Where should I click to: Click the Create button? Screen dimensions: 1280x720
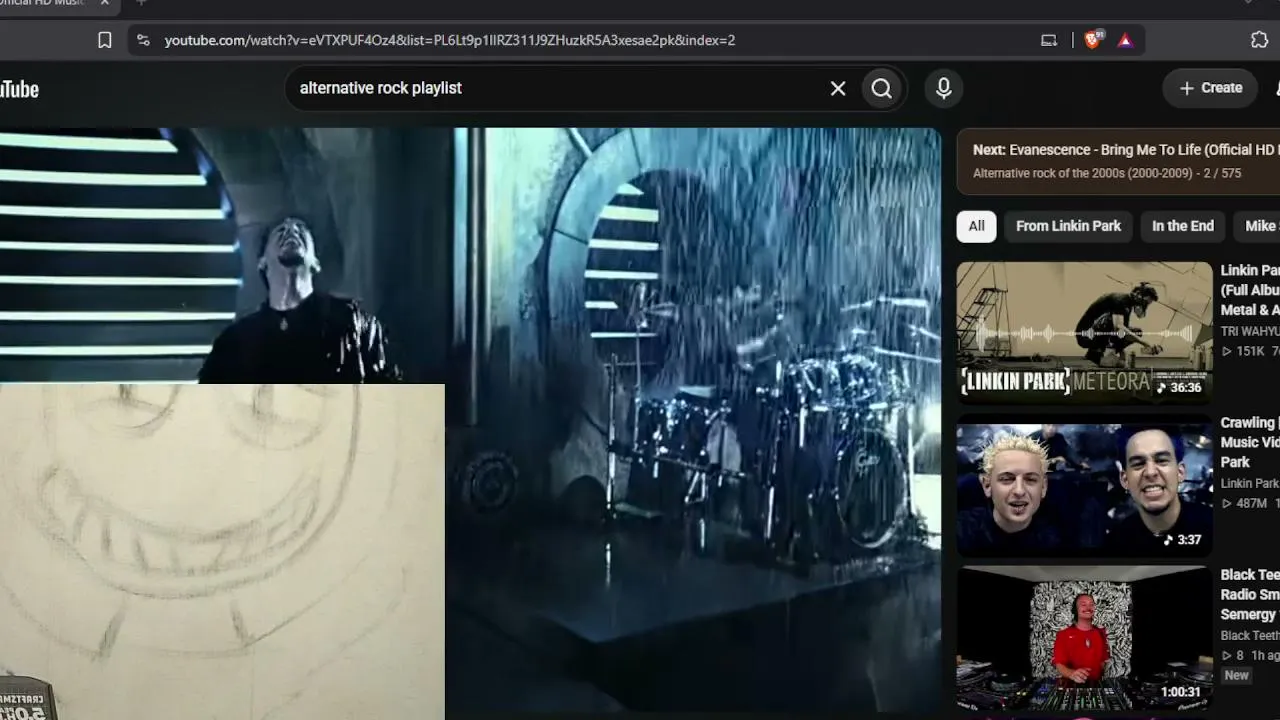point(1210,88)
